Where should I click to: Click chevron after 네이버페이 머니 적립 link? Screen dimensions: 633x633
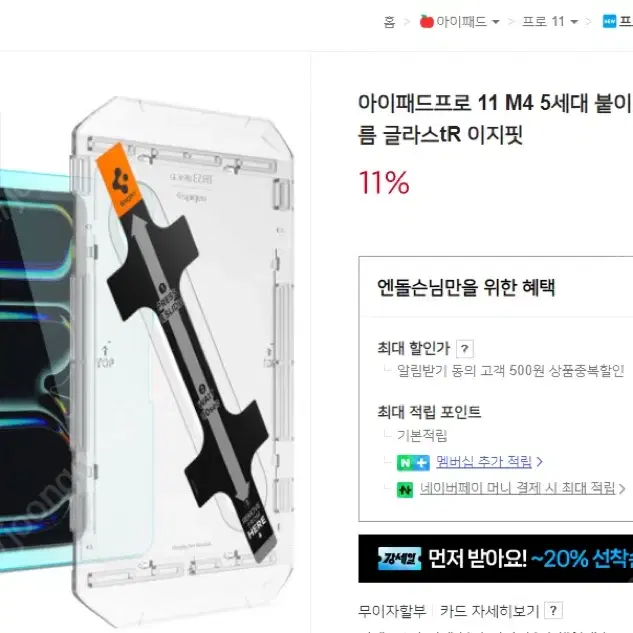(622, 489)
